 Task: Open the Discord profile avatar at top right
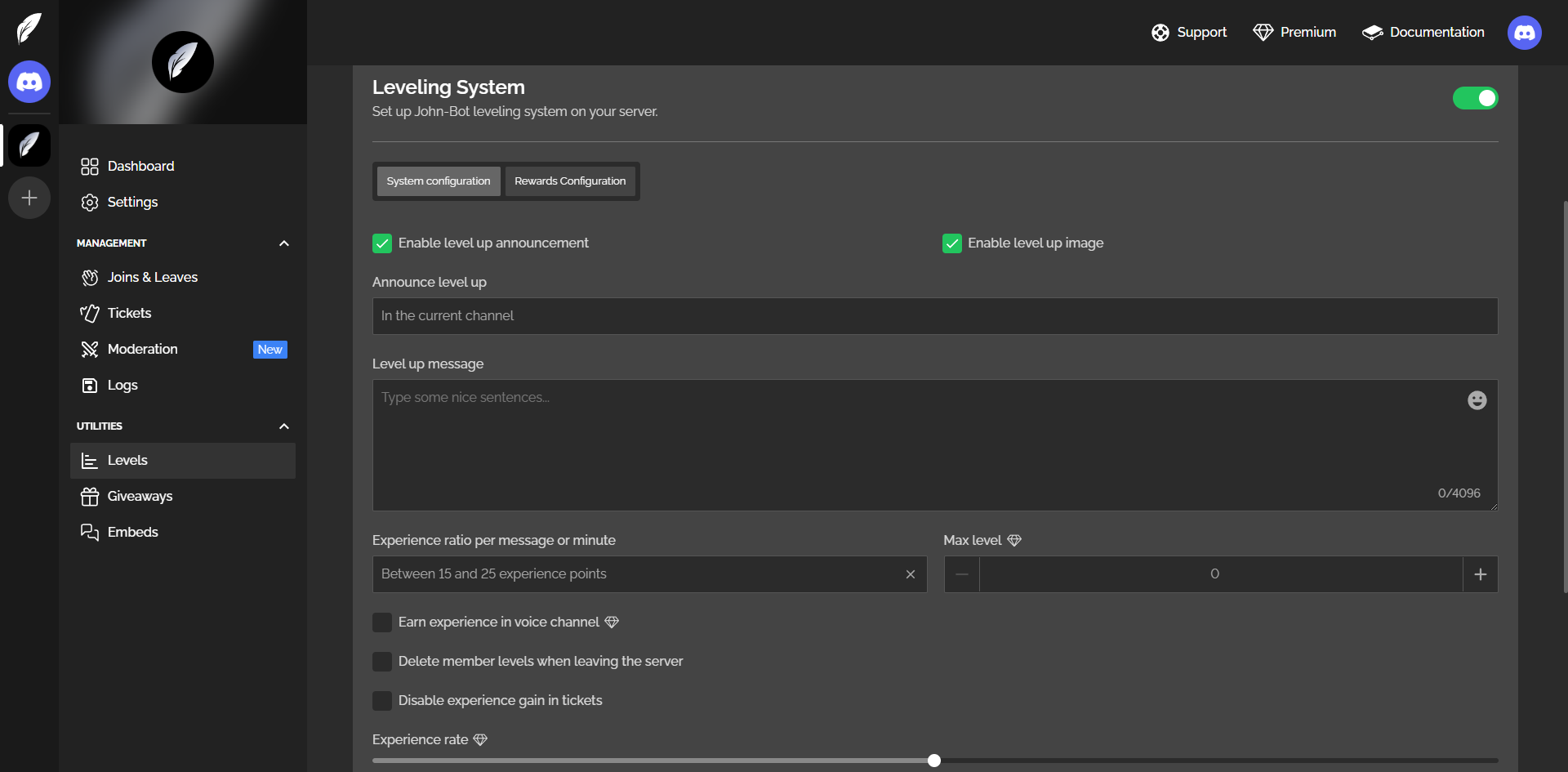[1524, 33]
